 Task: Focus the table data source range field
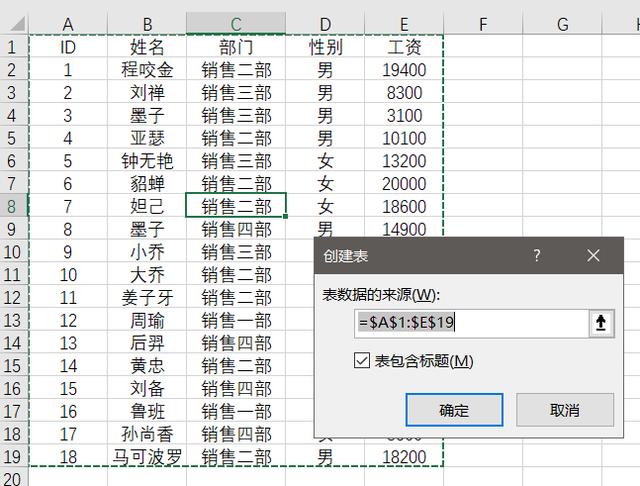click(471, 323)
